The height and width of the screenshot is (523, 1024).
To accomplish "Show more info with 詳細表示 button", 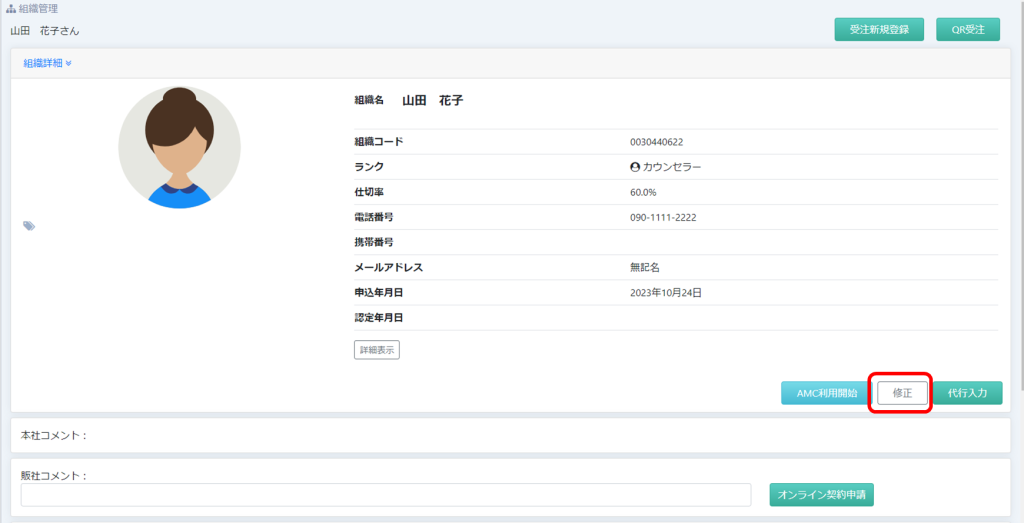I will pyautogui.click(x=376, y=350).
